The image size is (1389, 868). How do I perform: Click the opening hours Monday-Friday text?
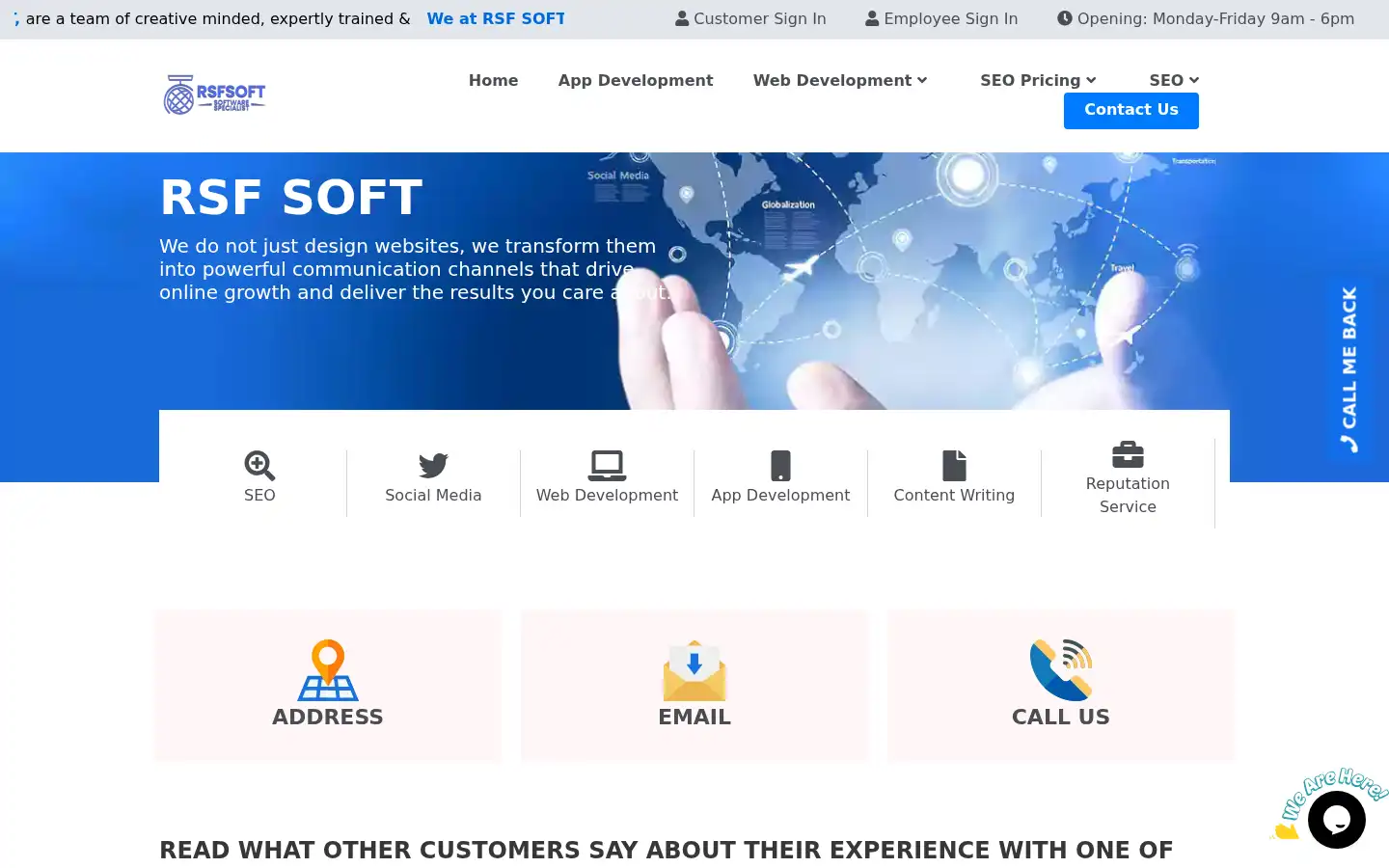pyautogui.click(x=1215, y=18)
